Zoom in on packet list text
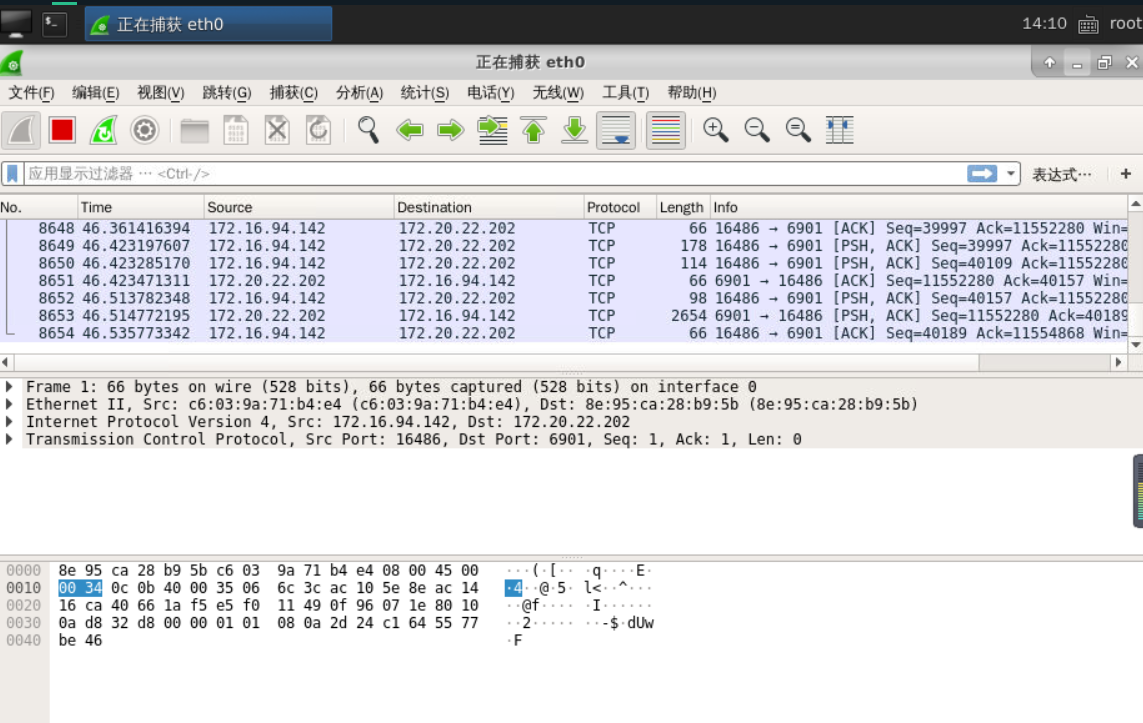 point(718,129)
